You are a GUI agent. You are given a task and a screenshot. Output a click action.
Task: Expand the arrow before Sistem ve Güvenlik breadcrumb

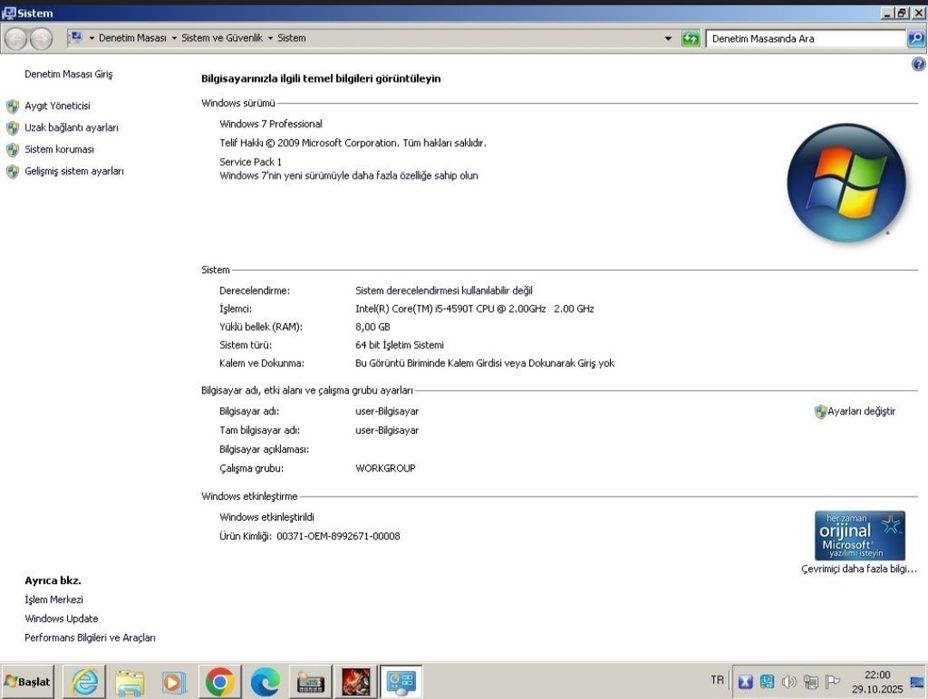click(x=174, y=38)
